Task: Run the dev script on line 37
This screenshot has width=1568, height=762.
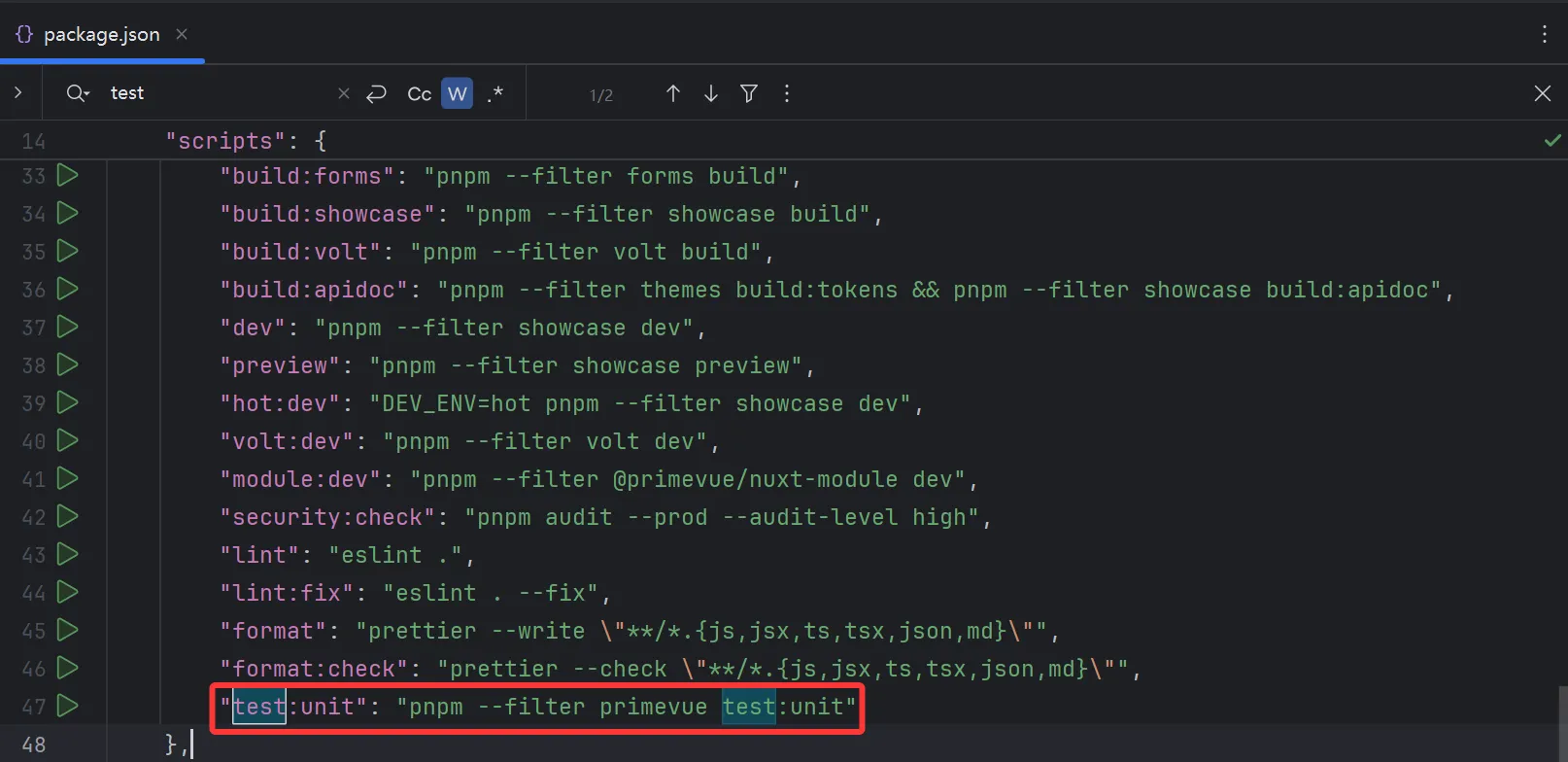Action: [x=67, y=327]
